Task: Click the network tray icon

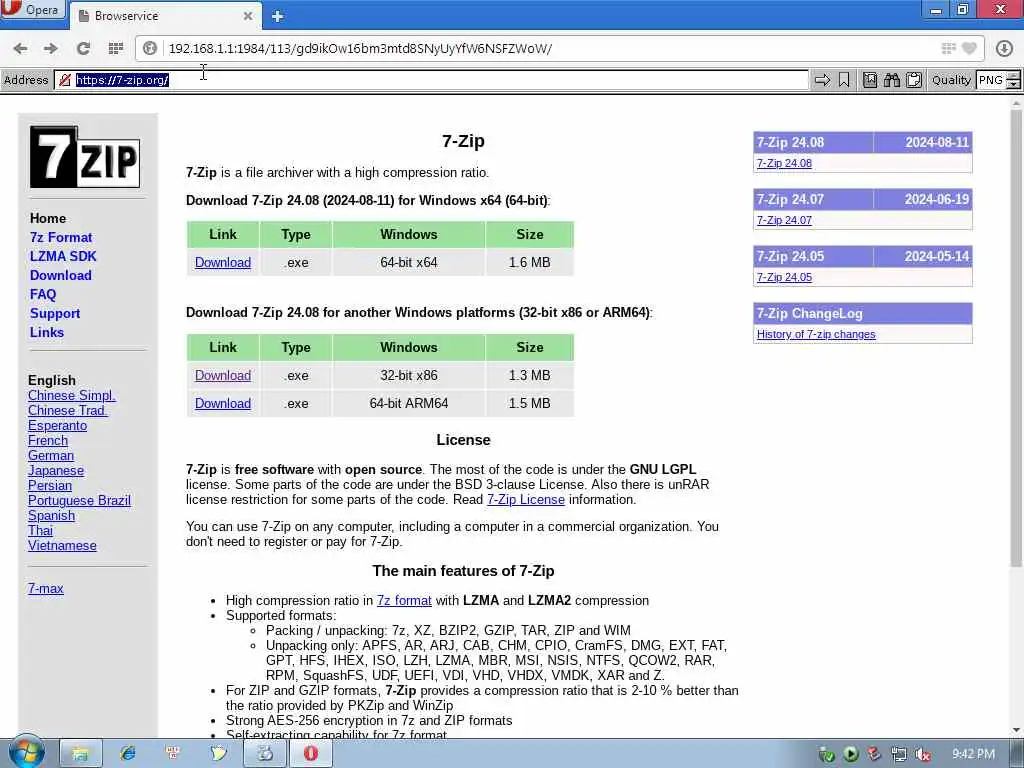Action: 899,755
